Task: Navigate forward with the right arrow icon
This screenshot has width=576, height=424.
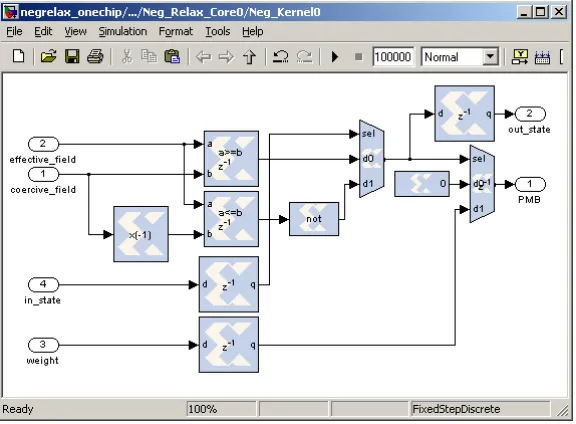Action: [226, 57]
